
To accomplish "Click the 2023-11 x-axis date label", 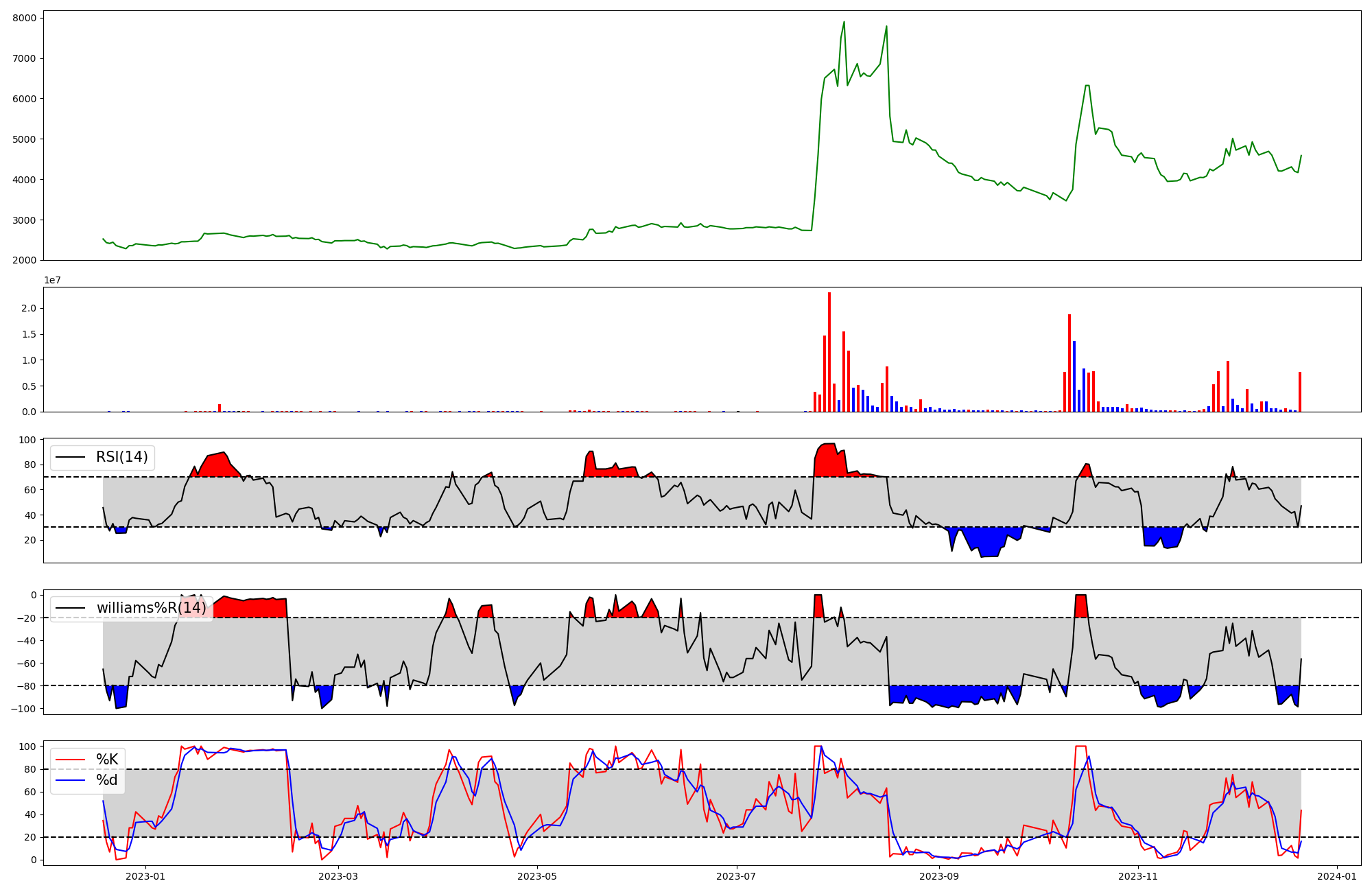I will point(1138,876).
